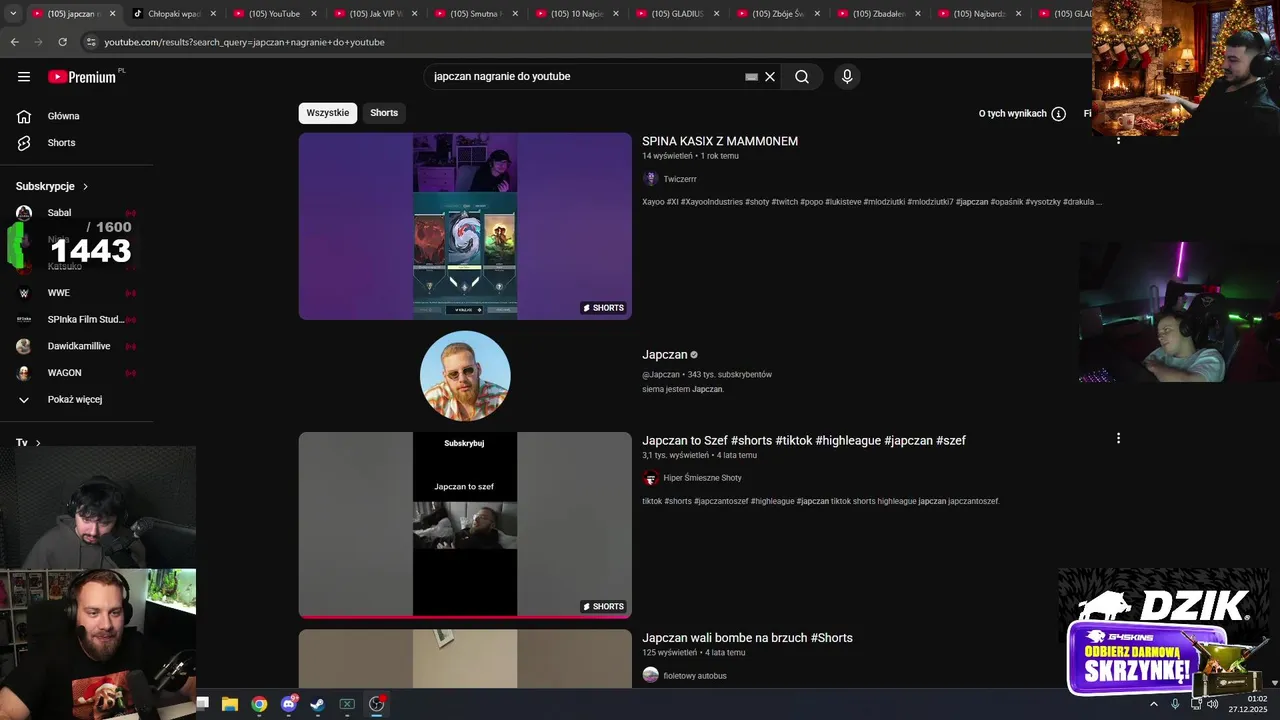Open on-screen keyboard icon in search box
1280x720 pixels.
(x=751, y=77)
